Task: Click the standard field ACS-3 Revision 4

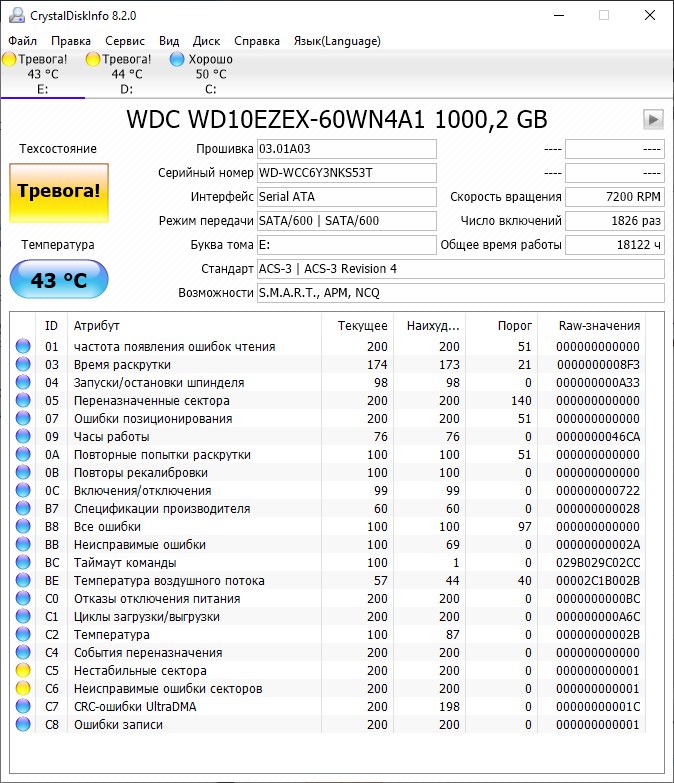Action: click(x=461, y=269)
